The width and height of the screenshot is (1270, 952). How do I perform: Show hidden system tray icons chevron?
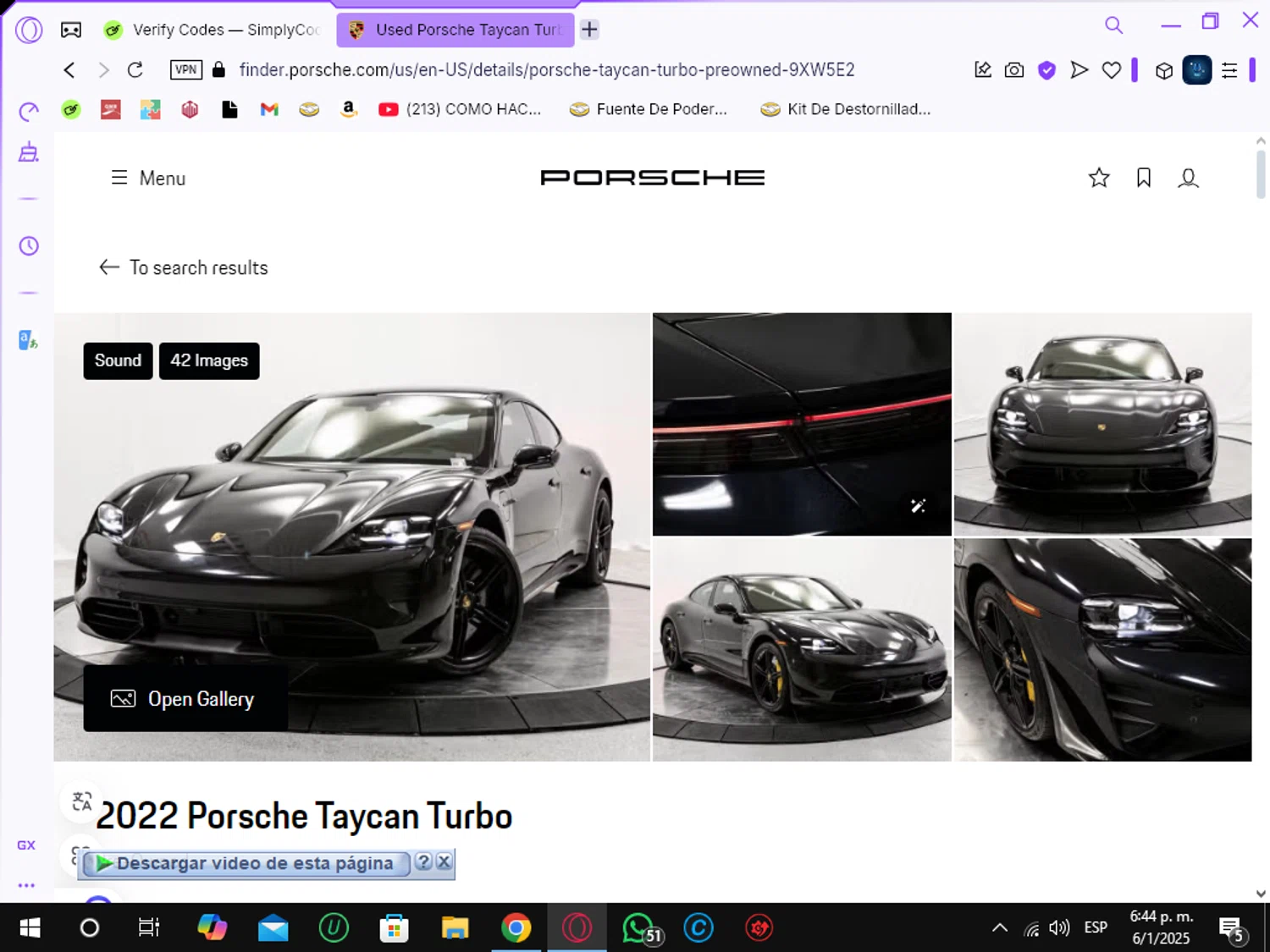click(x=1000, y=928)
